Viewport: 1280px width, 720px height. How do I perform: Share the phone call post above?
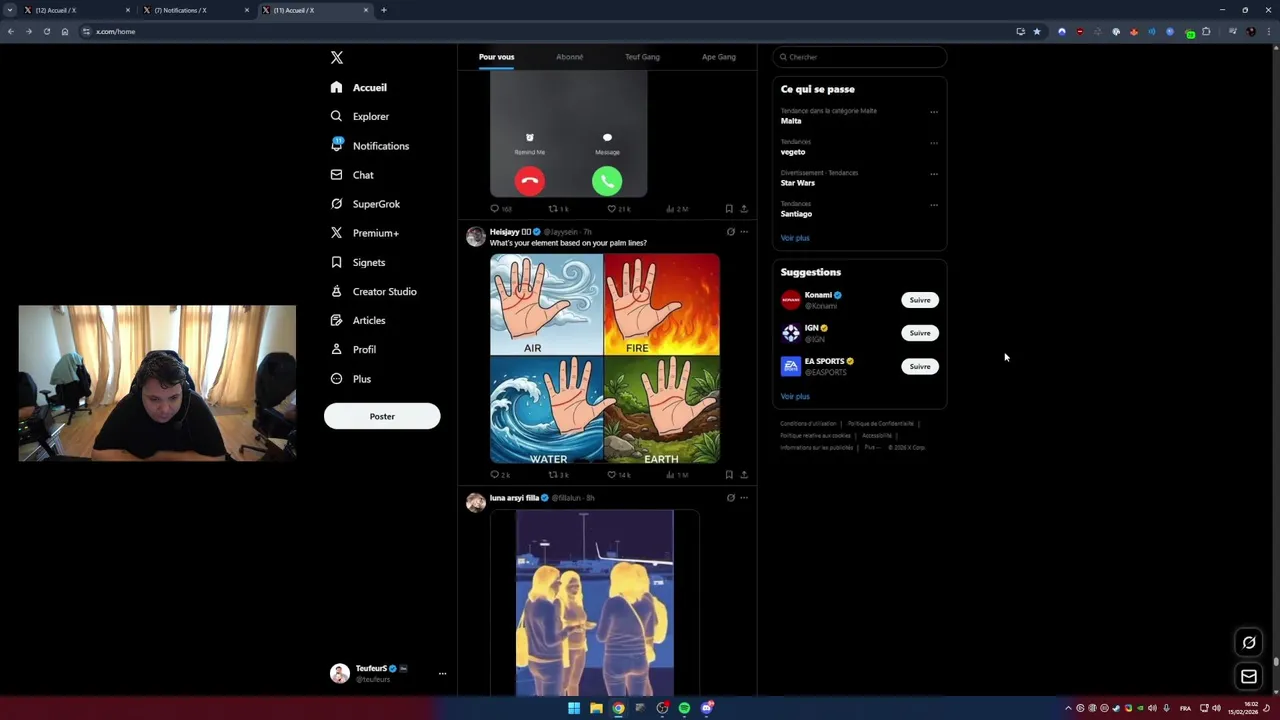point(744,209)
